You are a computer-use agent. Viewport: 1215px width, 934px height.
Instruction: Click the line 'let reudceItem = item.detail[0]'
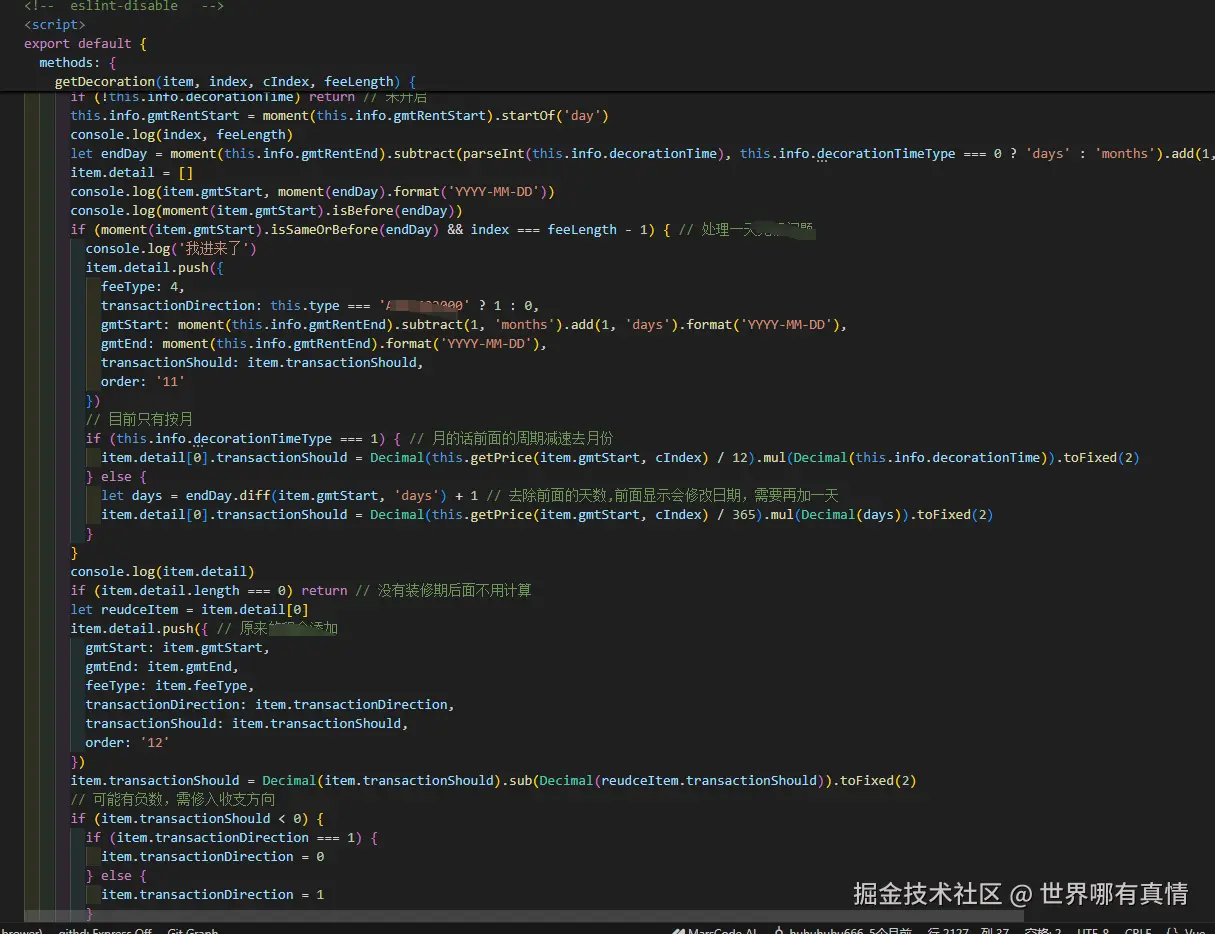189,609
